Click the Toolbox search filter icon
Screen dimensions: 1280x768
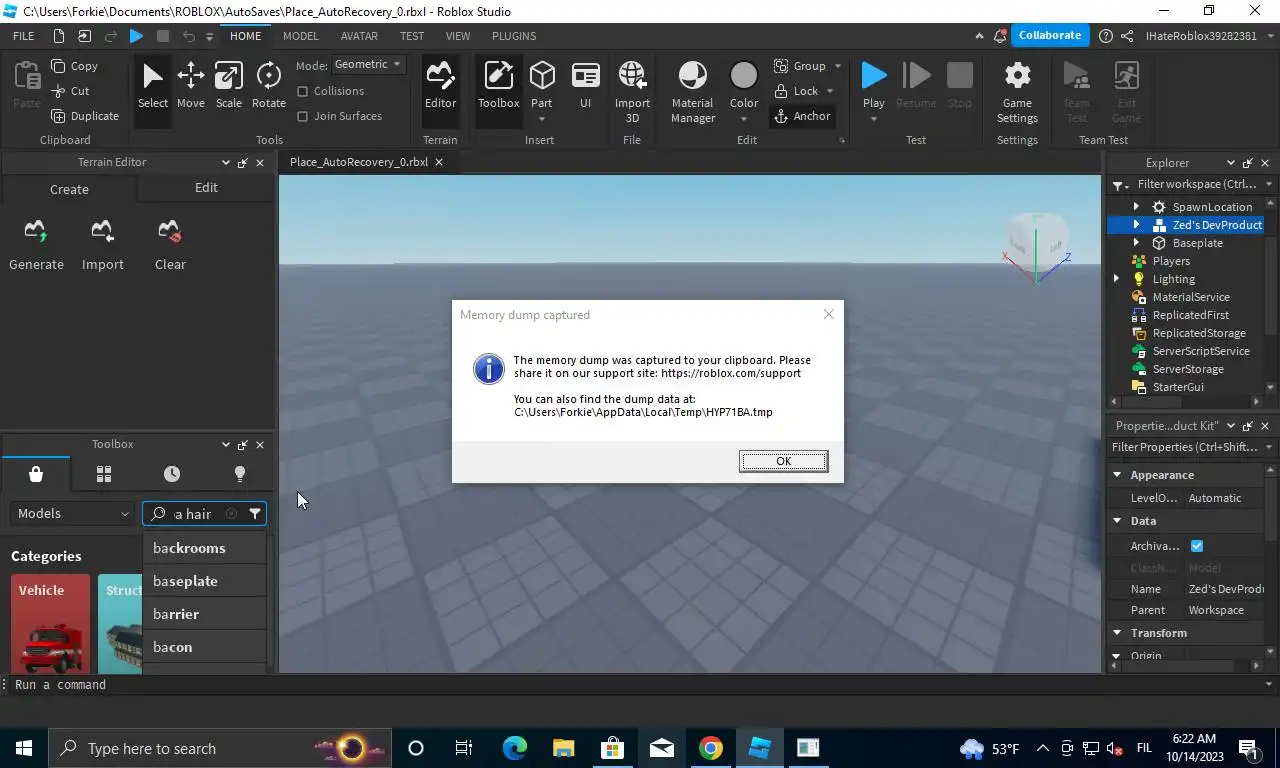click(255, 514)
